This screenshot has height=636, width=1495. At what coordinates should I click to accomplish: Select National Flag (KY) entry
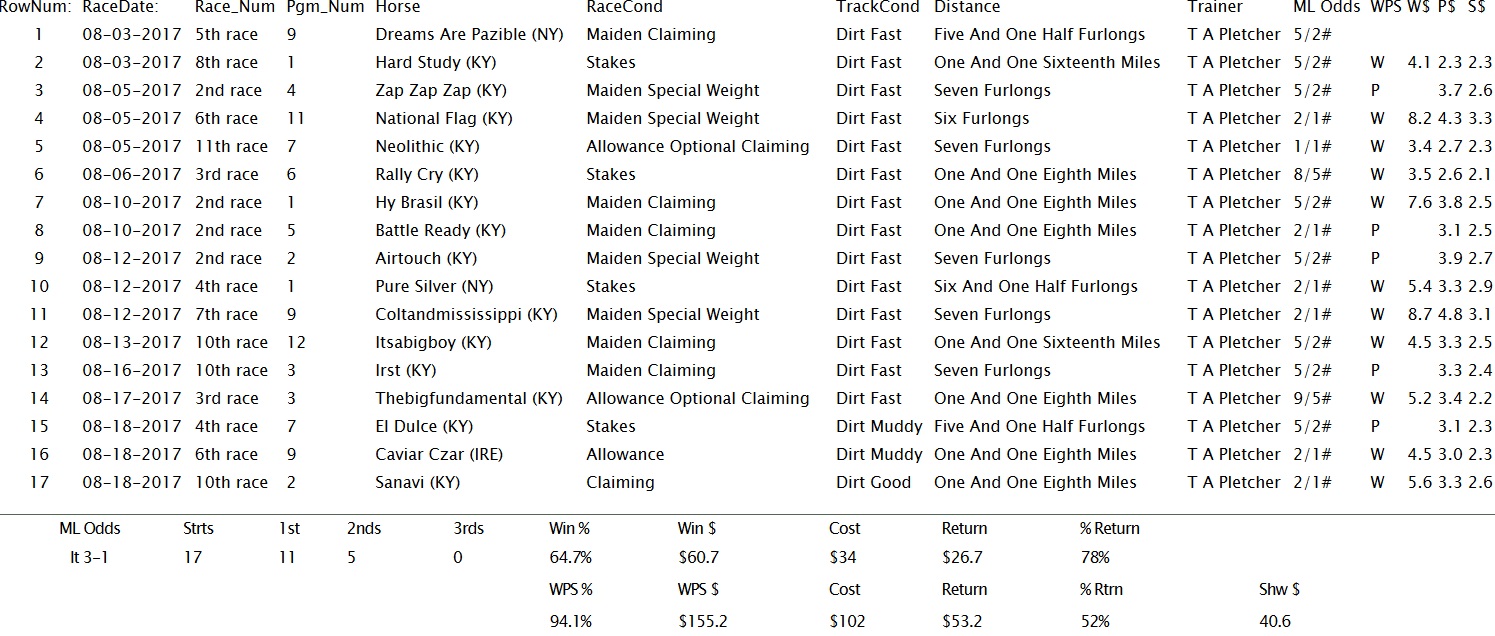(x=444, y=118)
